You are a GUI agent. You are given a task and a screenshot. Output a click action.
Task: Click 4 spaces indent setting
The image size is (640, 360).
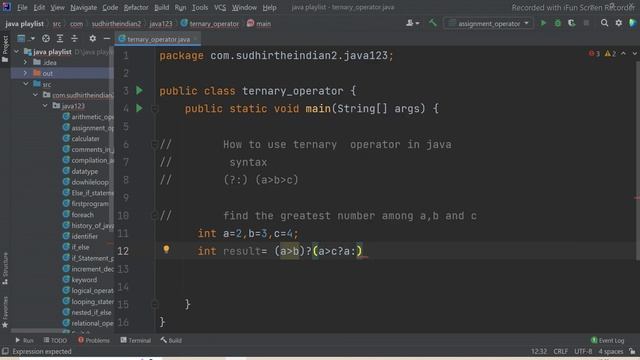click(x=611, y=351)
